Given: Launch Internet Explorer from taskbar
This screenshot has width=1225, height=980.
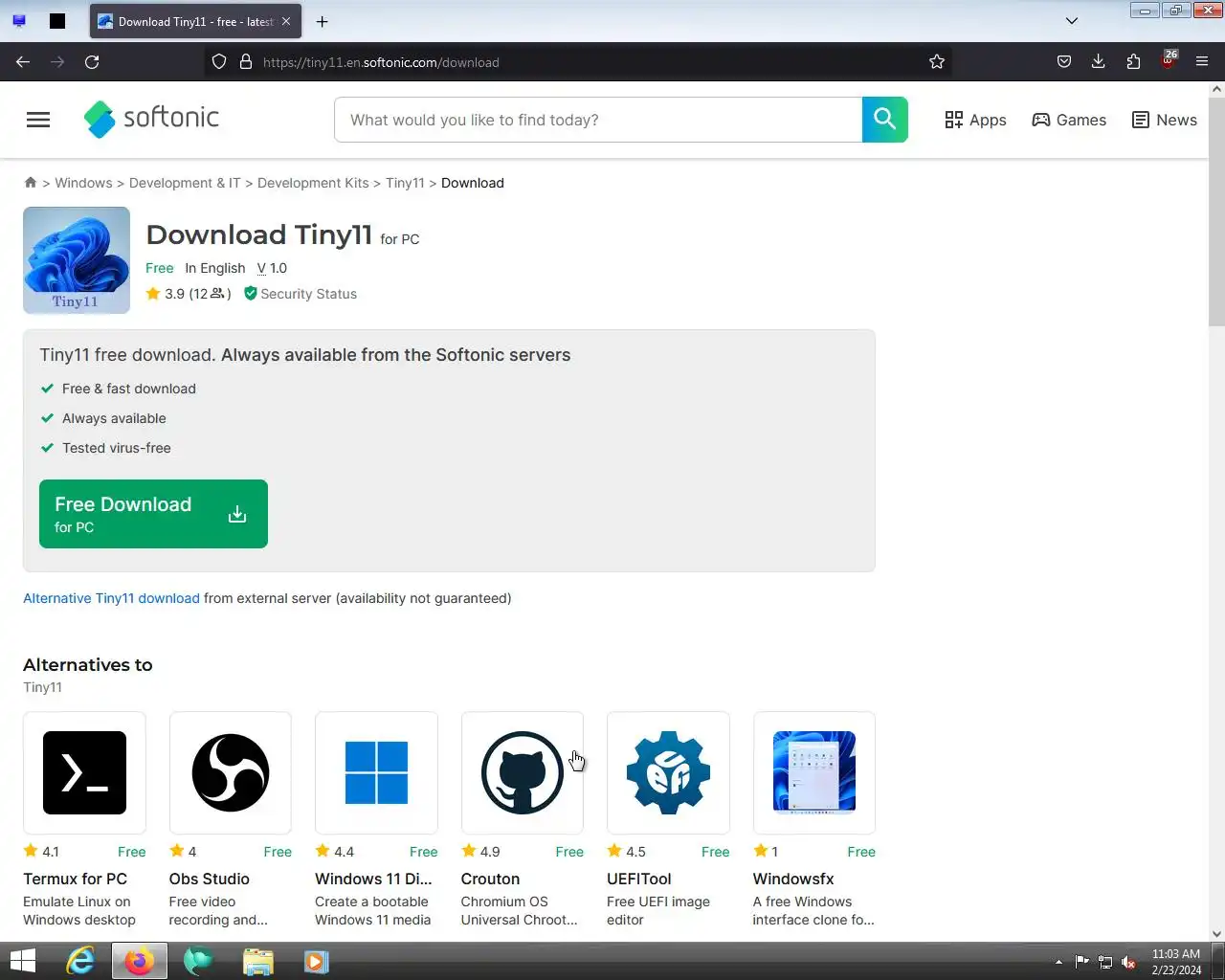Looking at the screenshot, I should click(x=80, y=961).
